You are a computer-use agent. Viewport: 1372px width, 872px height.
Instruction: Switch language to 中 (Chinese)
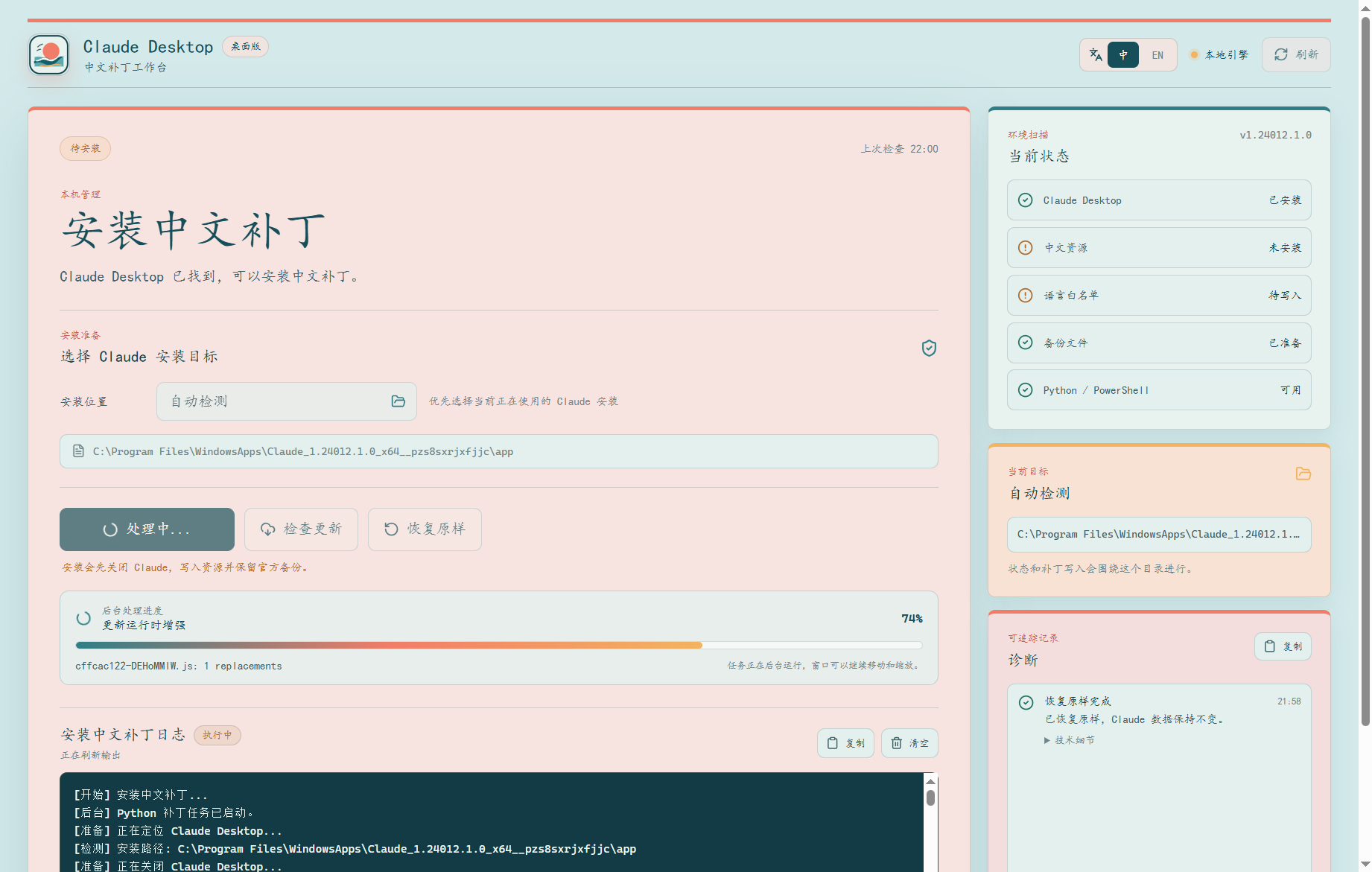pyautogui.click(x=1123, y=55)
